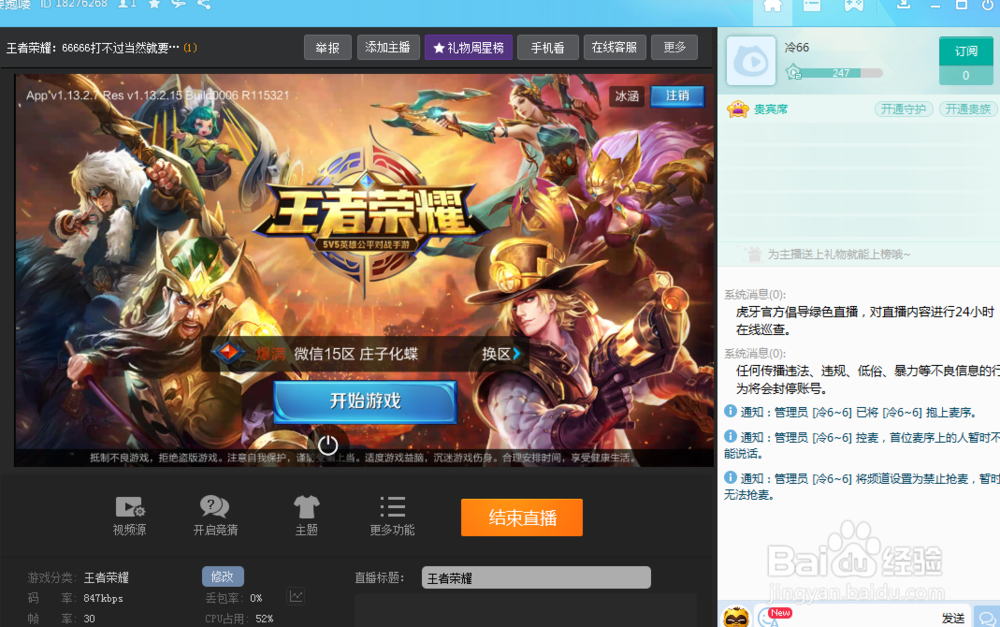Click the frame rate value 30
The width and height of the screenshot is (1000, 627).
(x=89, y=619)
